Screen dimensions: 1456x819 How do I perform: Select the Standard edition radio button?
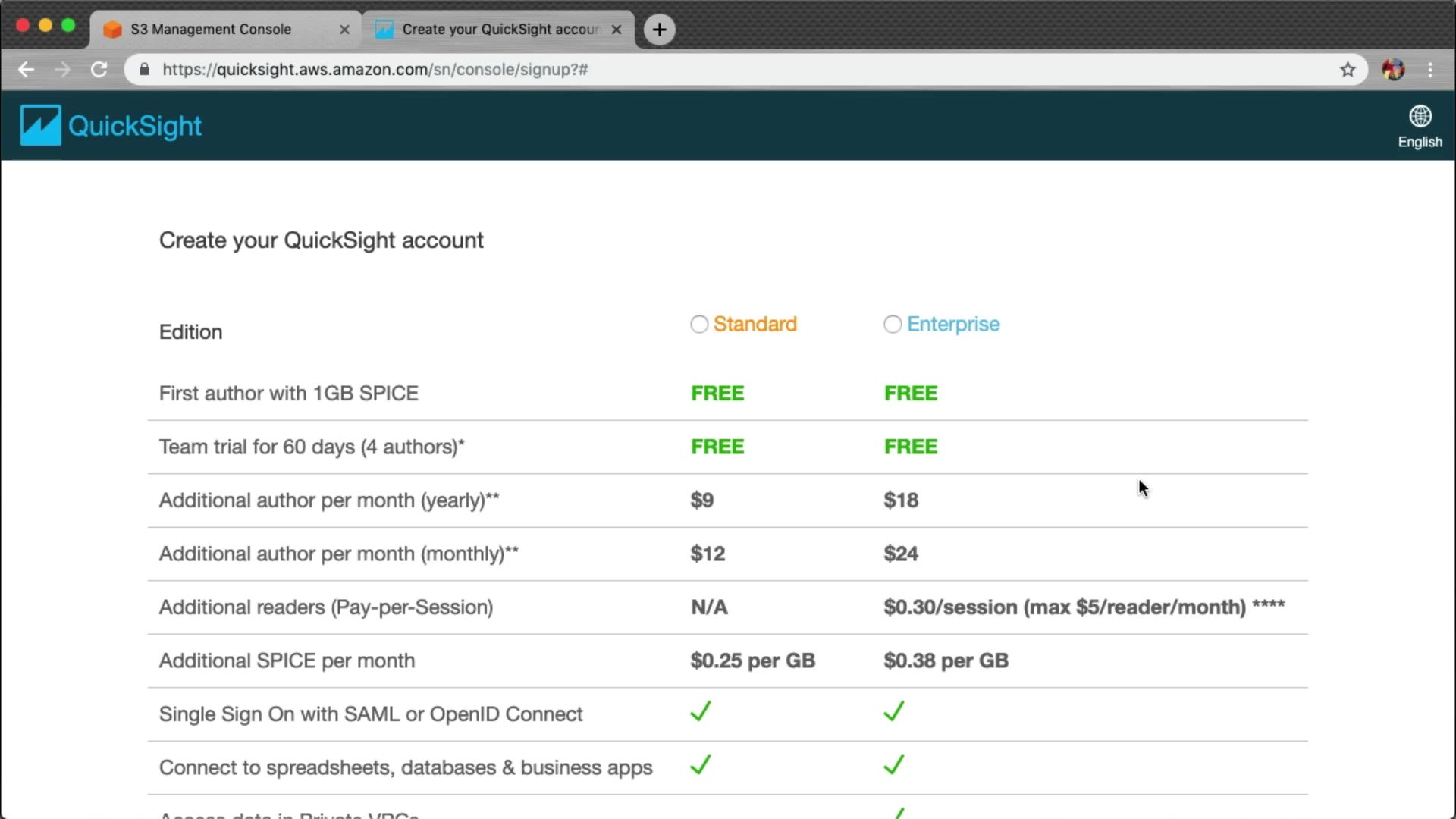pyautogui.click(x=699, y=325)
